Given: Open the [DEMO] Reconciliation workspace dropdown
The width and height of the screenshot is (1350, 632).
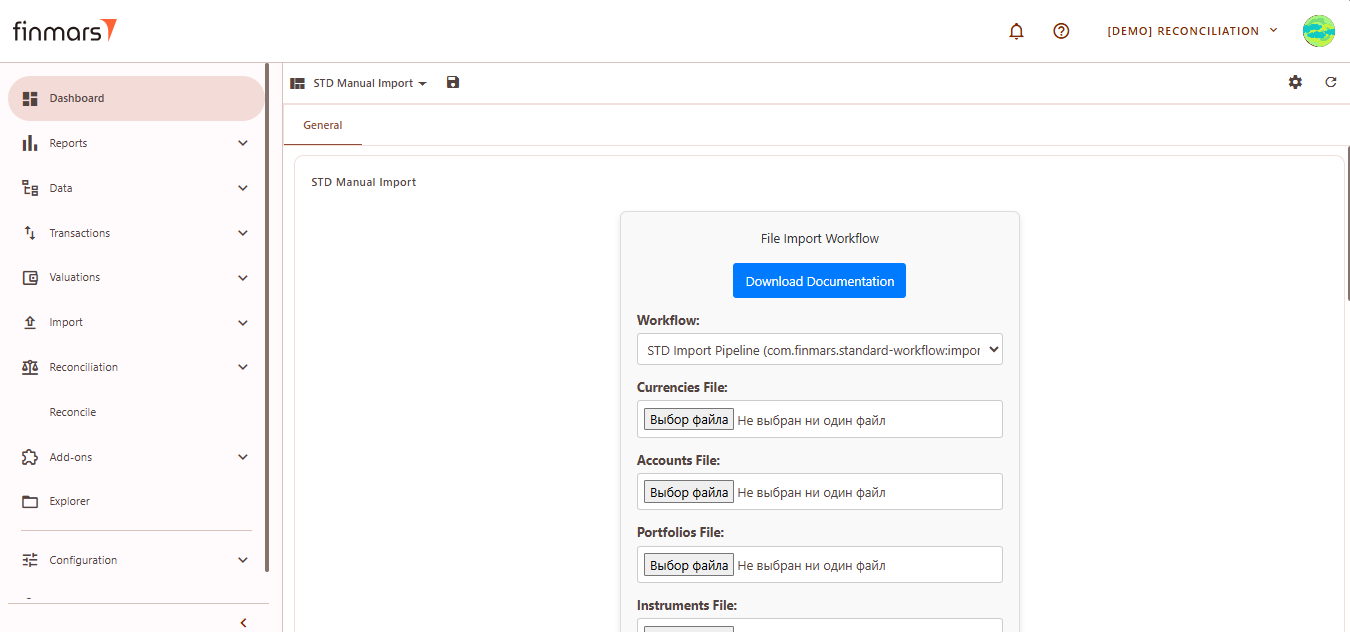Looking at the screenshot, I should pyautogui.click(x=1192, y=31).
